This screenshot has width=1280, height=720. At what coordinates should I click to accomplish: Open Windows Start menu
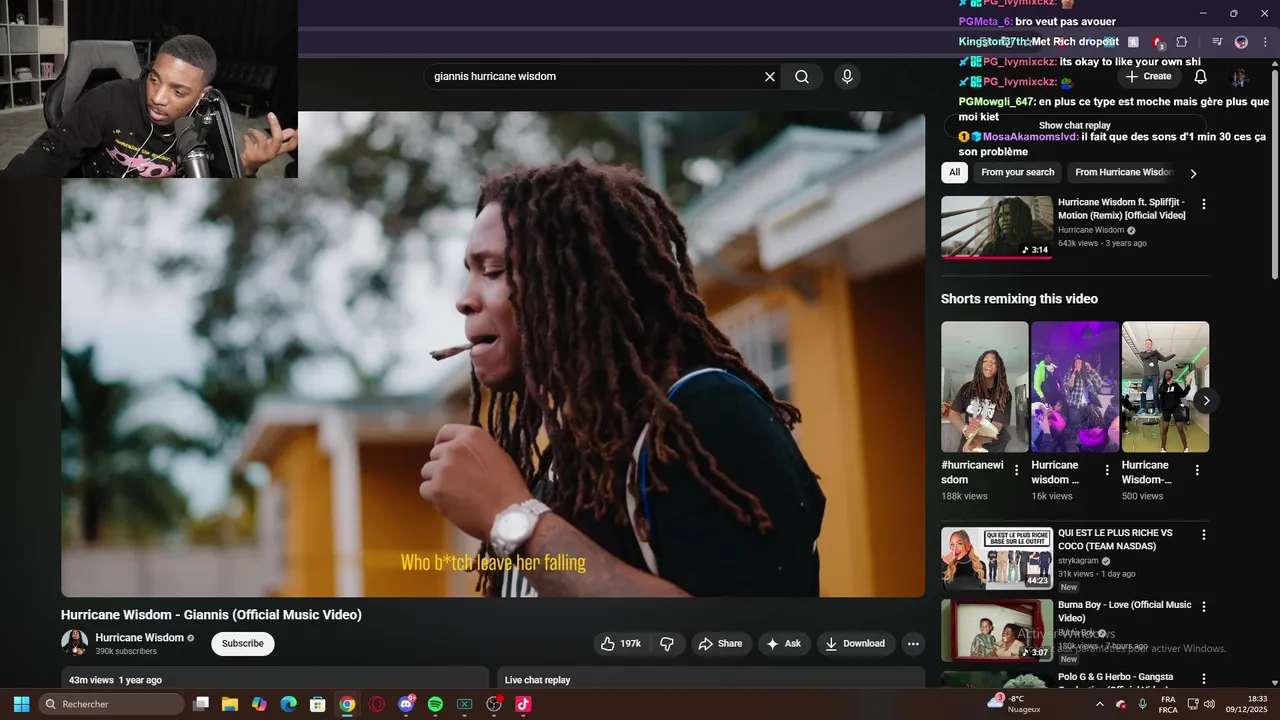pos(21,704)
